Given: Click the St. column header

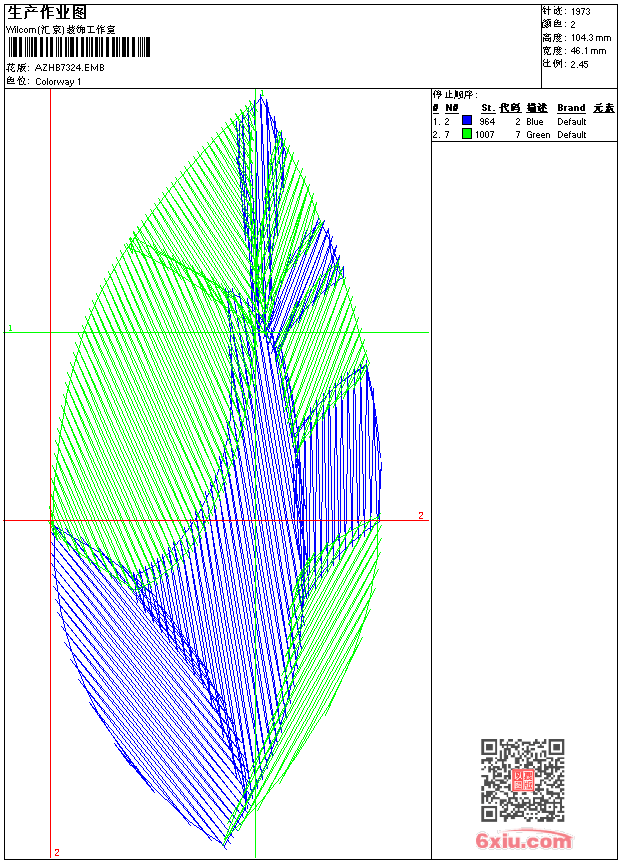Looking at the screenshot, I should coord(488,108).
